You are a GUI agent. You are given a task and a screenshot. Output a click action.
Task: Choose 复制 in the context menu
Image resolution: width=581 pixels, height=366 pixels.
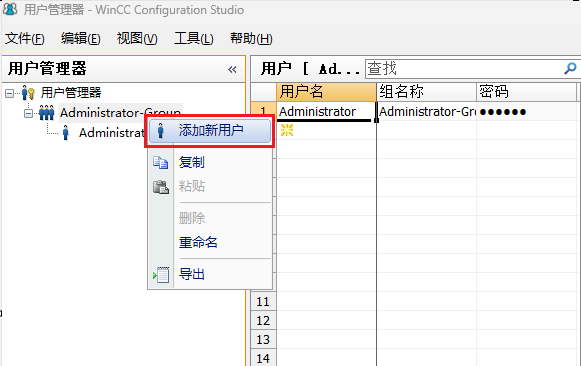[x=210, y=162]
